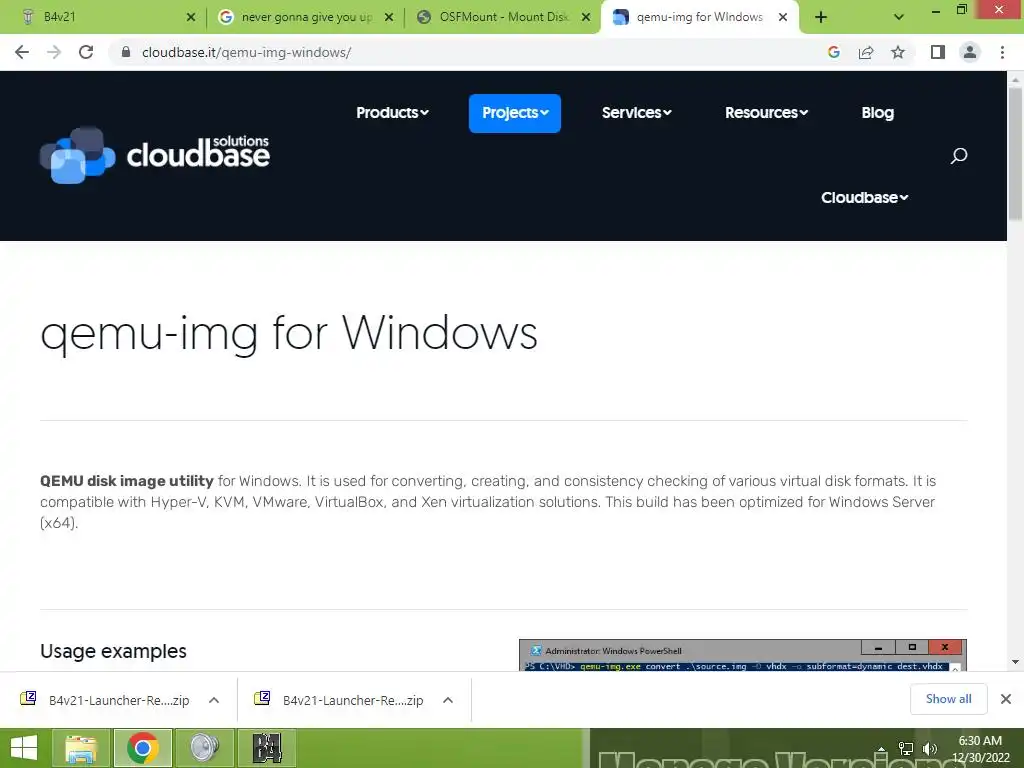Click the 'qemu-img for Windows' heading

coord(289,333)
